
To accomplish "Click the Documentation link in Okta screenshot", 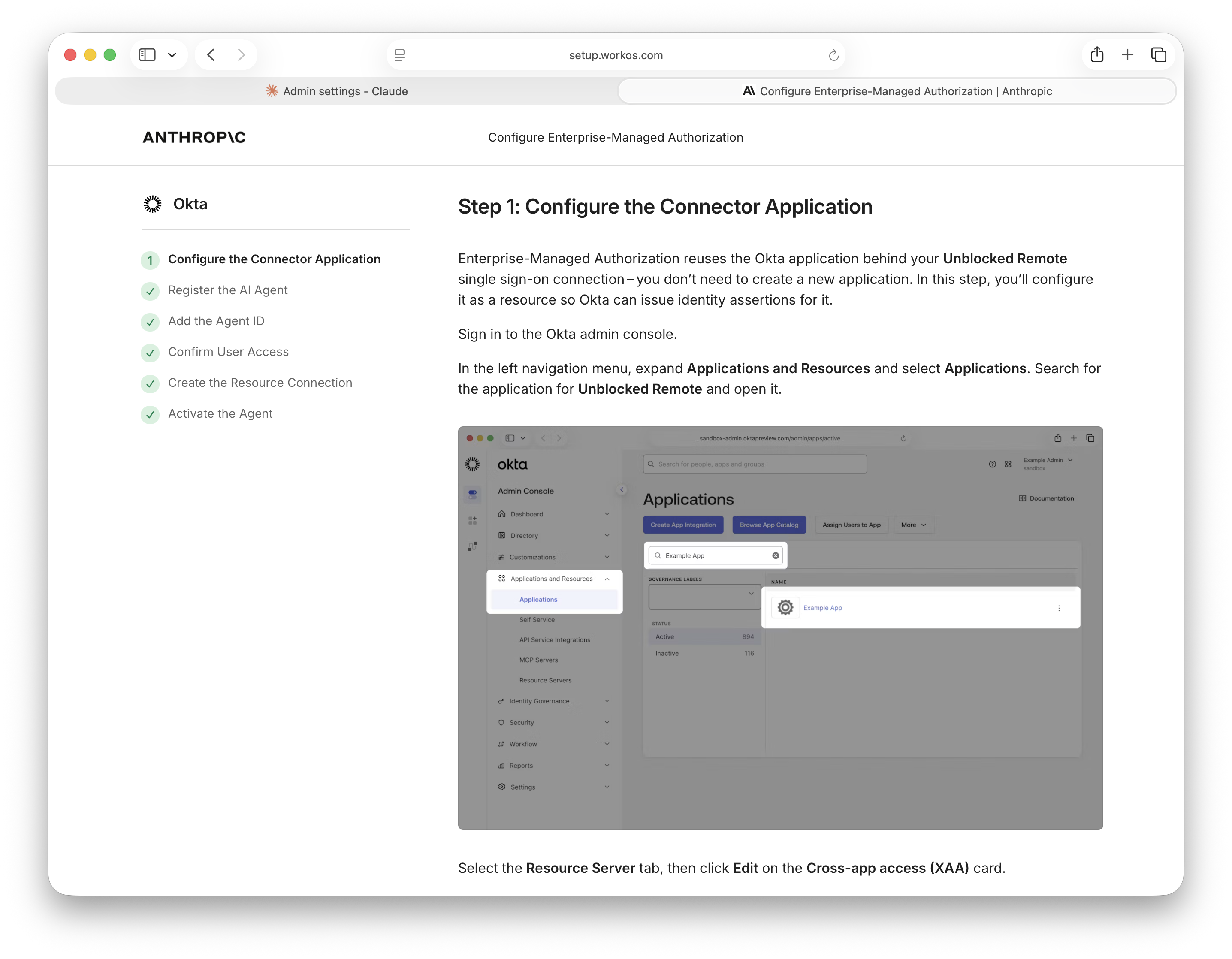I will [x=1046, y=498].
